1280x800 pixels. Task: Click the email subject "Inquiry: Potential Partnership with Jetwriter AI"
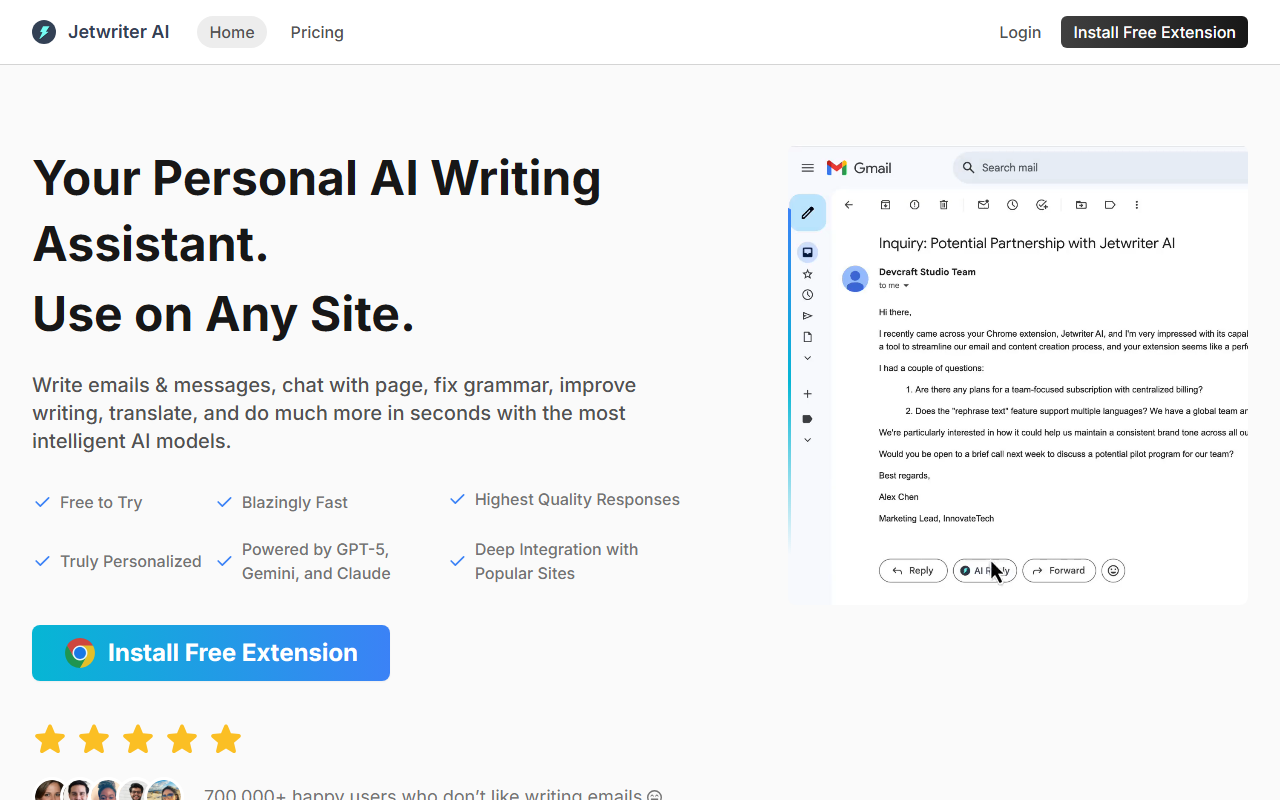(x=1027, y=243)
